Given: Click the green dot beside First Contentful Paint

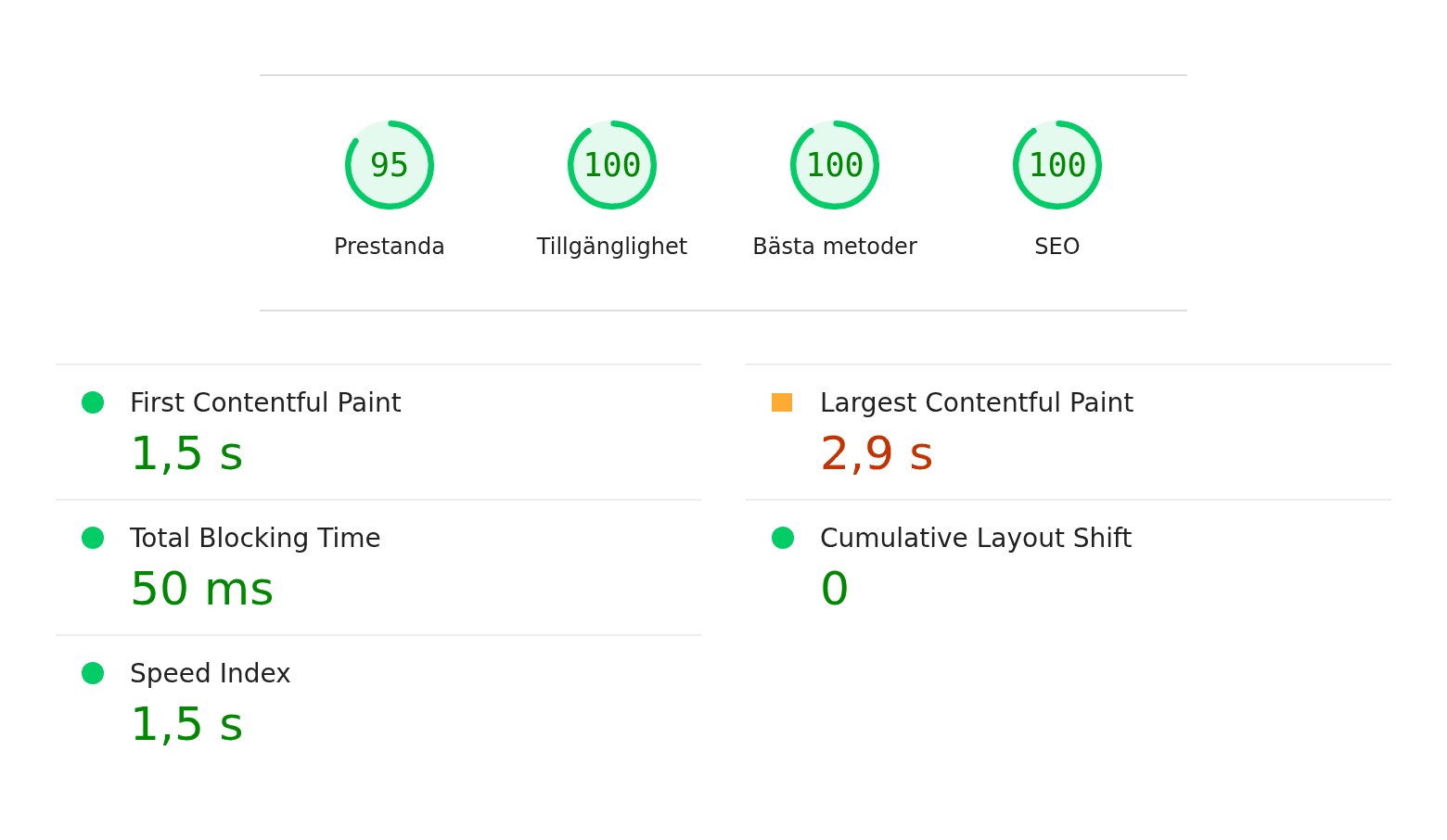Looking at the screenshot, I should [93, 402].
